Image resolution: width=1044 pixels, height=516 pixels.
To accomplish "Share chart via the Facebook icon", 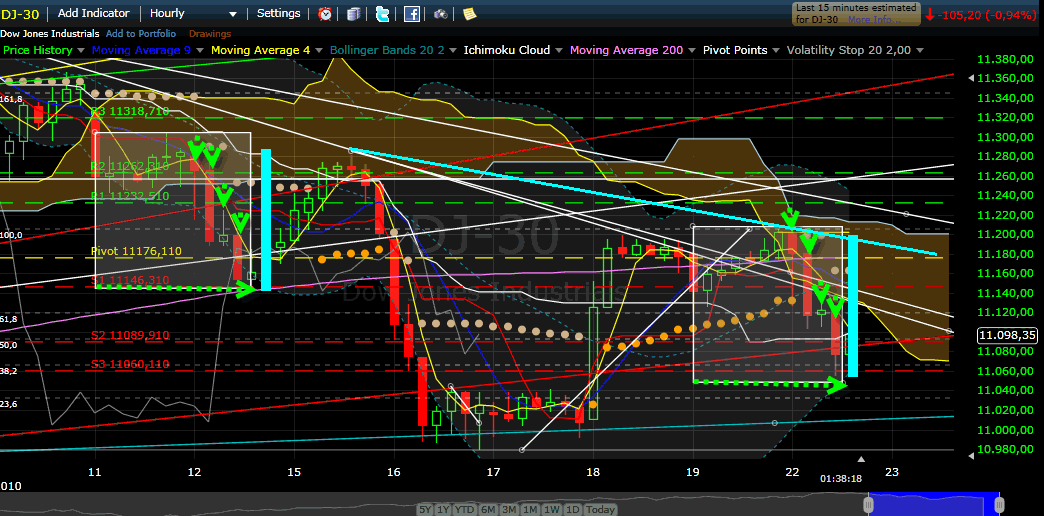I will (x=412, y=13).
